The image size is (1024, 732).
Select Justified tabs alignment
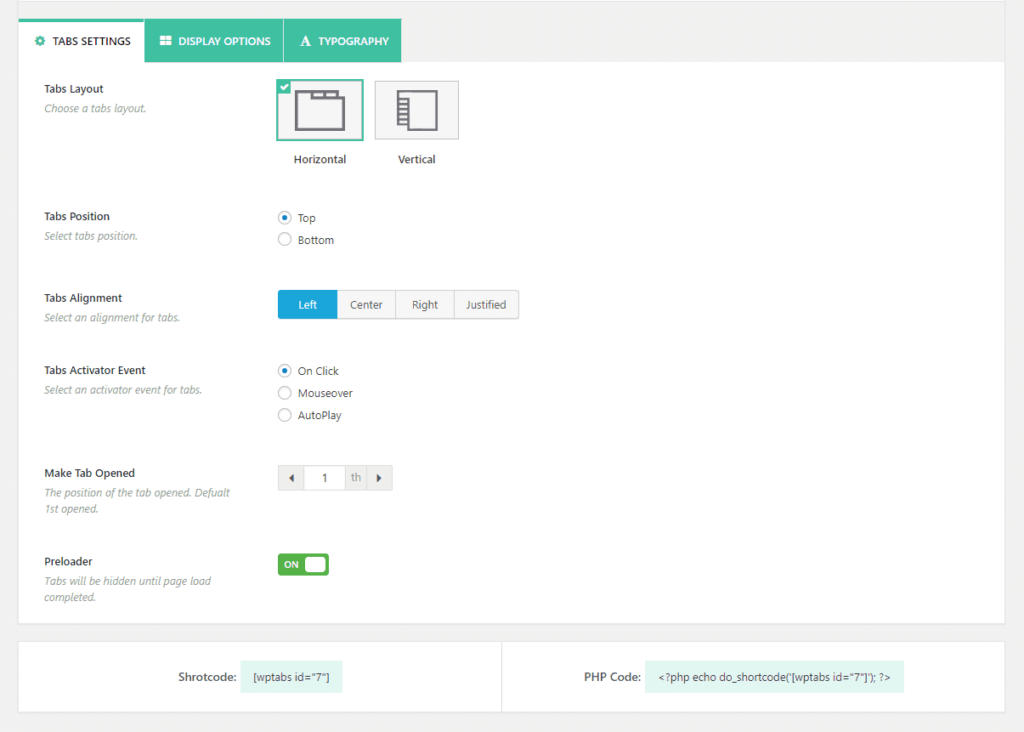(x=486, y=304)
